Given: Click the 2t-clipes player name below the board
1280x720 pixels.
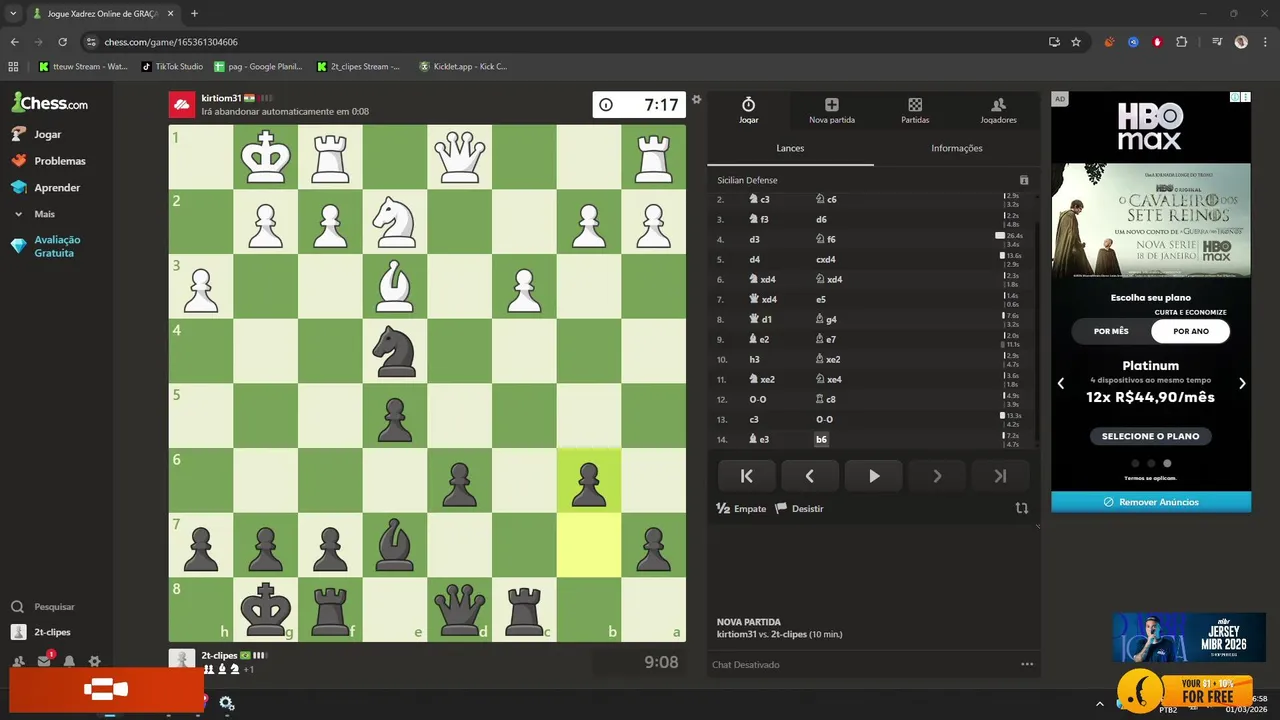Looking at the screenshot, I should [219, 655].
